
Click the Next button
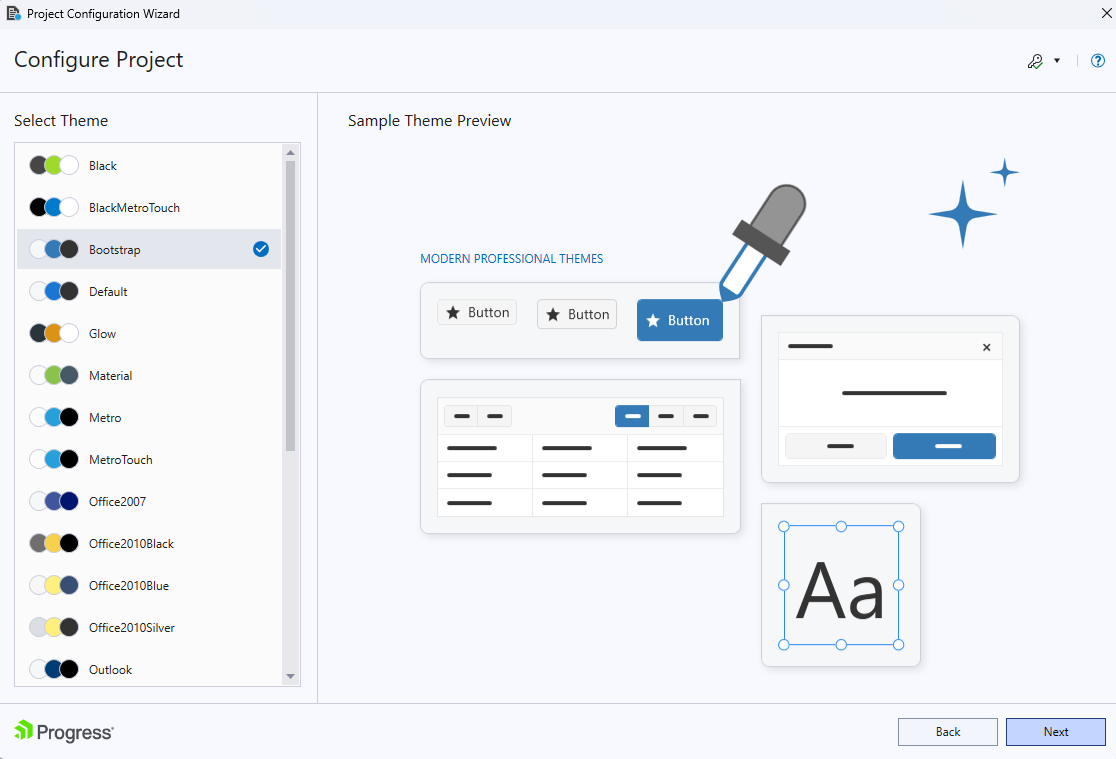pyautogui.click(x=1056, y=731)
